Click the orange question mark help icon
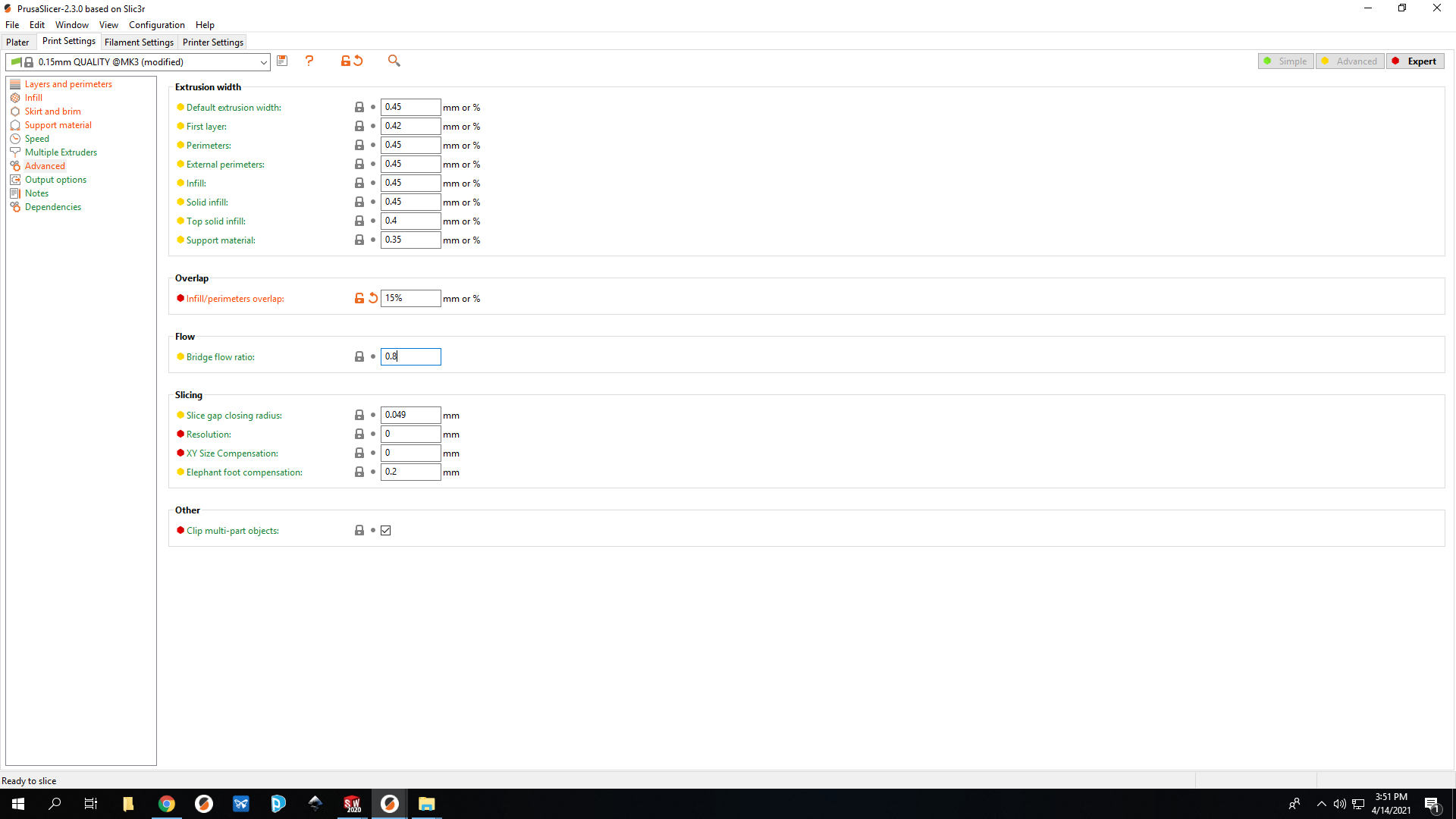The width and height of the screenshot is (1456, 819). click(309, 61)
